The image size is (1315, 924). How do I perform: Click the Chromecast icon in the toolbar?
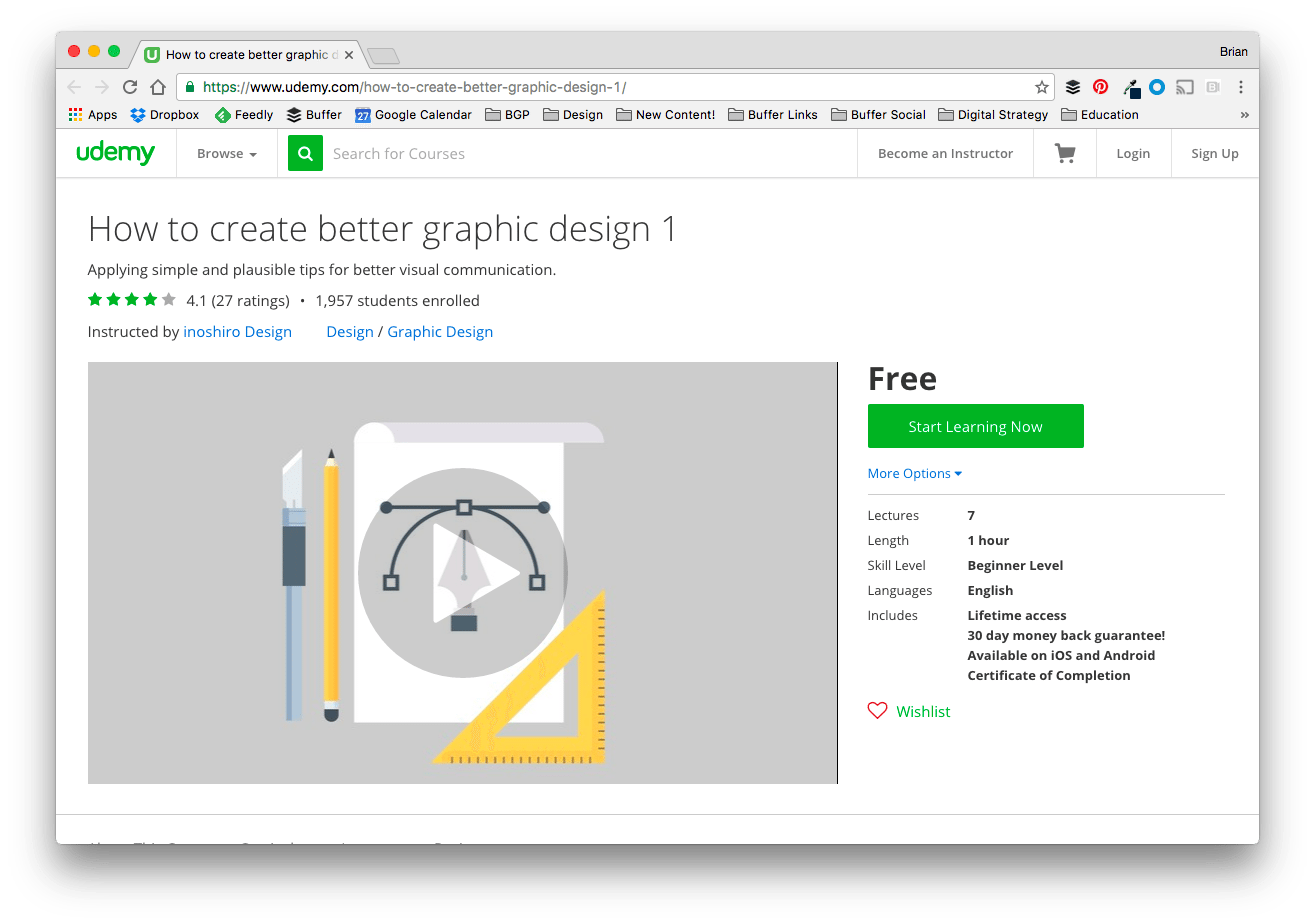pos(1184,87)
